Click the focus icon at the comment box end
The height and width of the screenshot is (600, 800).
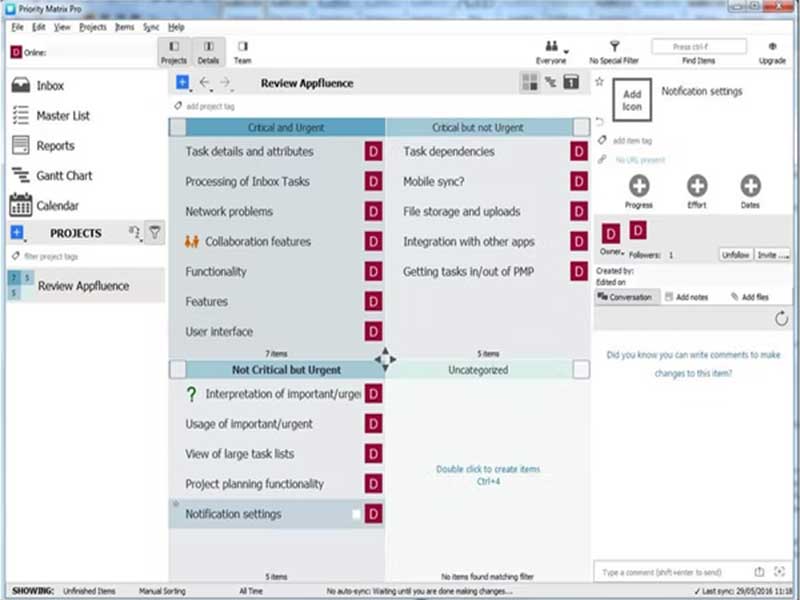[779, 572]
